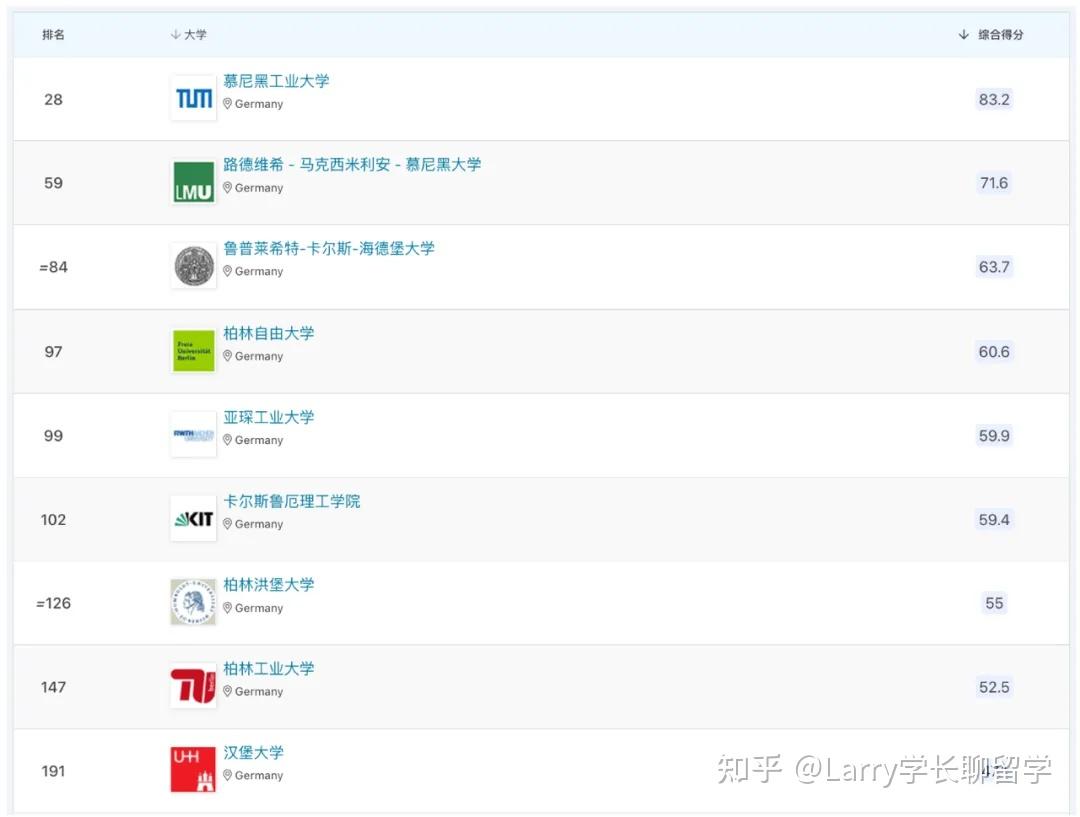Click Germany label under 慕尼黑工业大学
Viewport: 1080px width, 817px height.
(259, 104)
